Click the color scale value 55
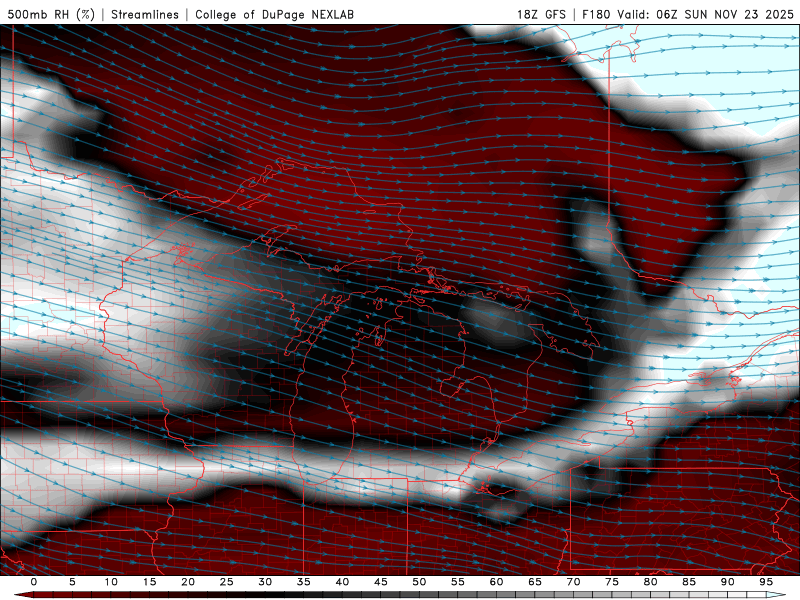The width and height of the screenshot is (800, 600). click(x=458, y=582)
